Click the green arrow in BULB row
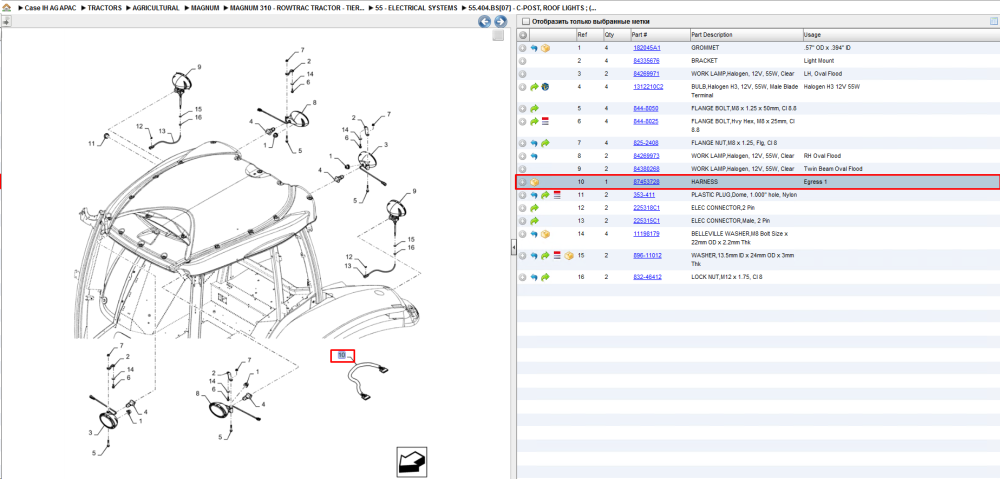Image resolution: width=1000 pixels, height=479 pixels. click(x=534, y=86)
